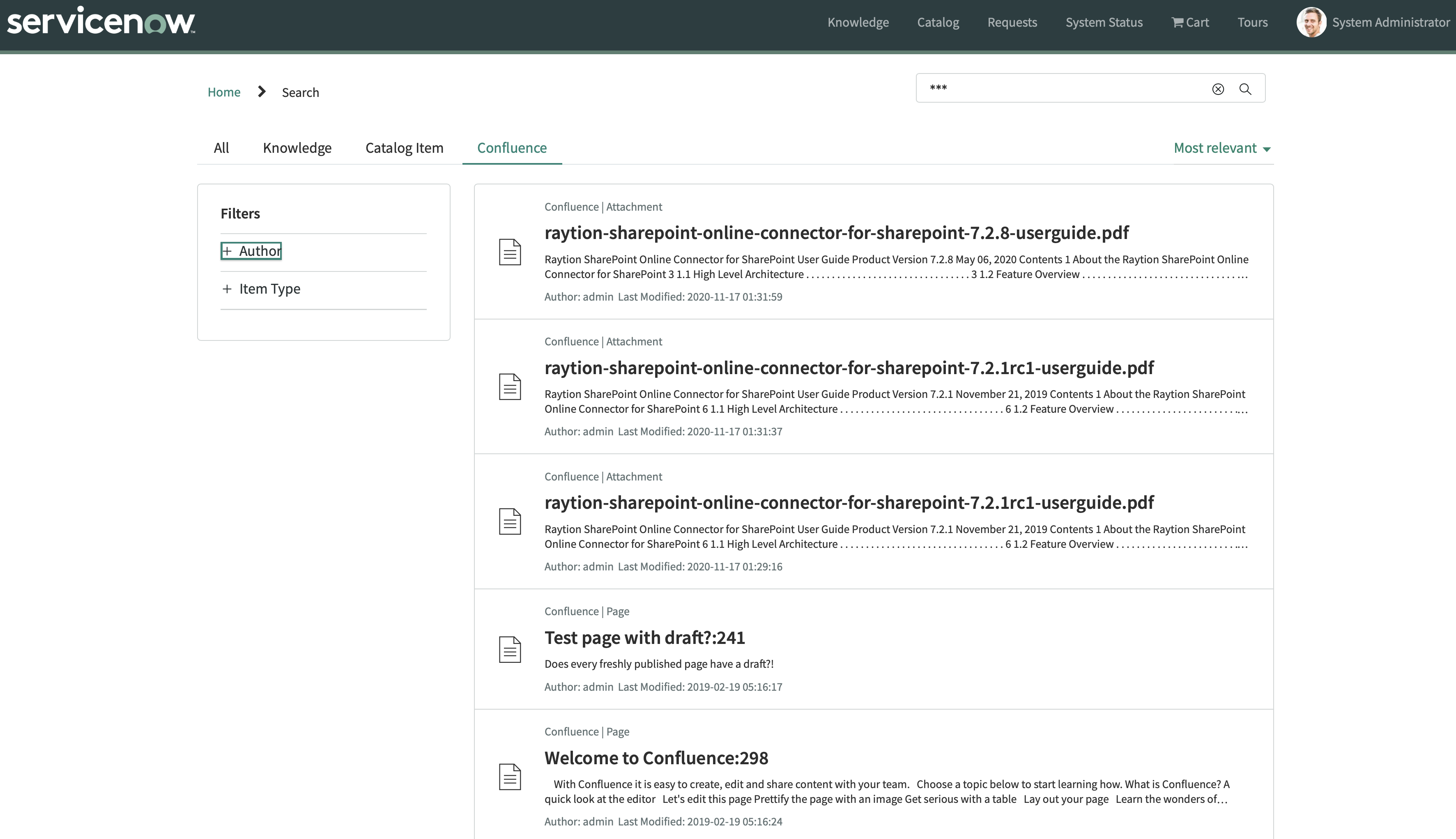
Task: Click the document icon beside Welcome to Confluence:298
Action: 510,776
